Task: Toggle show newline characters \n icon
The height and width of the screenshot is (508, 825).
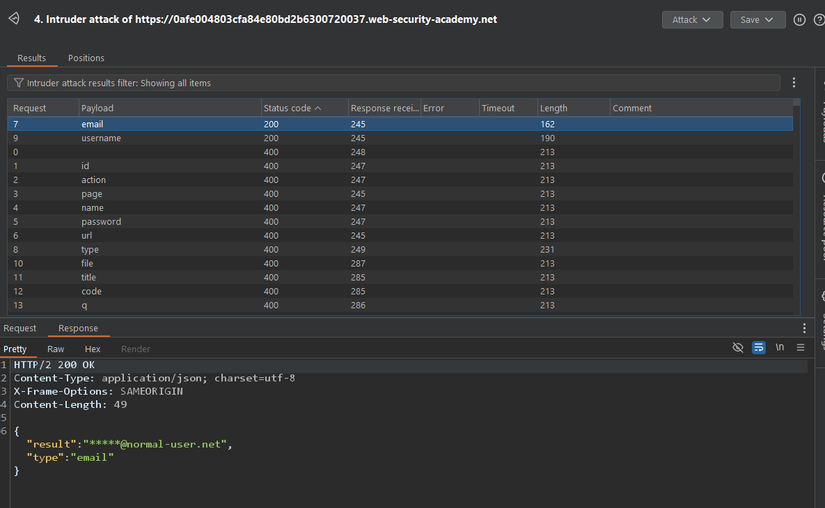Action: tap(780, 347)
